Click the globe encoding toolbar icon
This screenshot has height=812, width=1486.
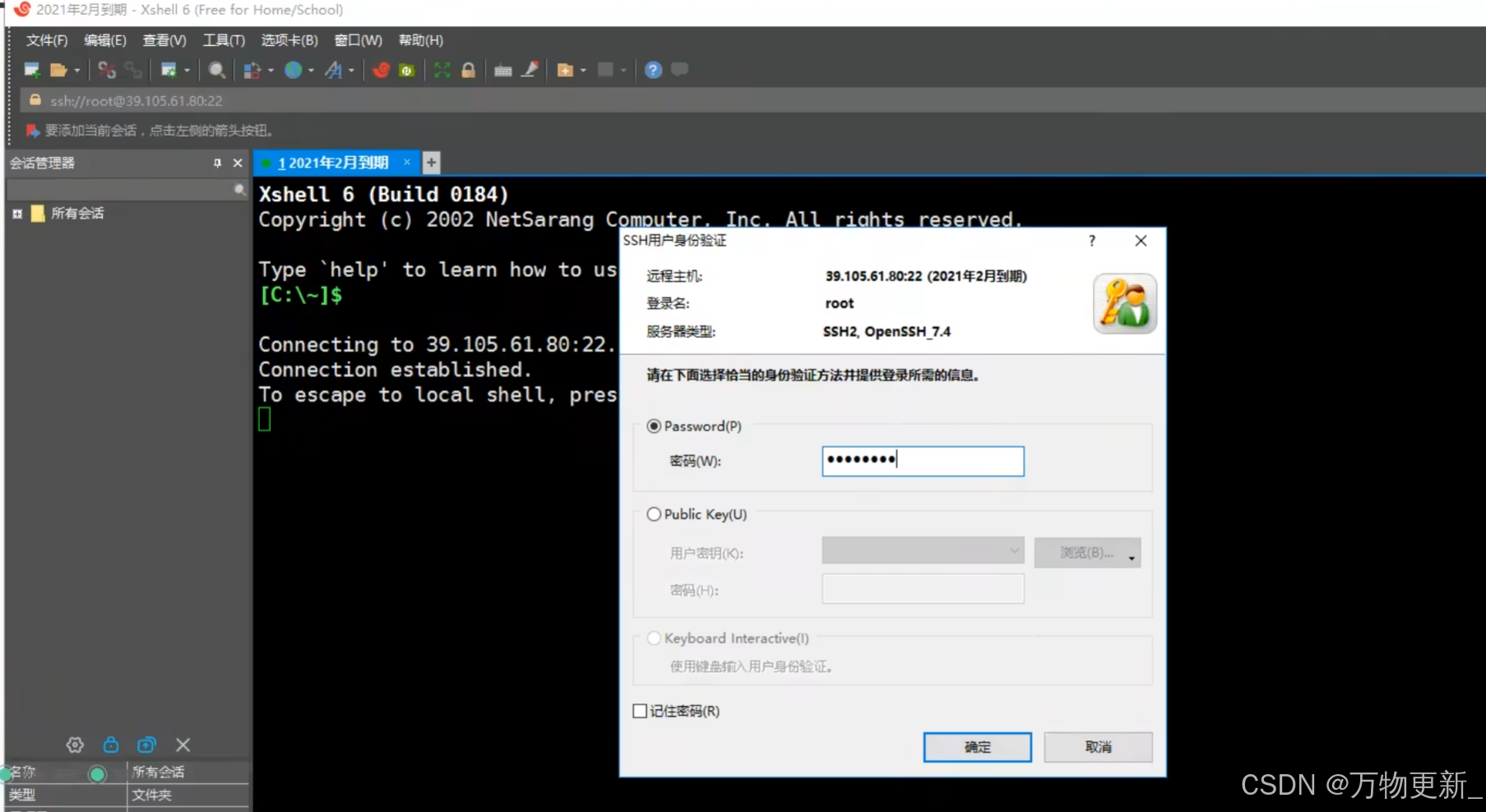coord(293,70)
